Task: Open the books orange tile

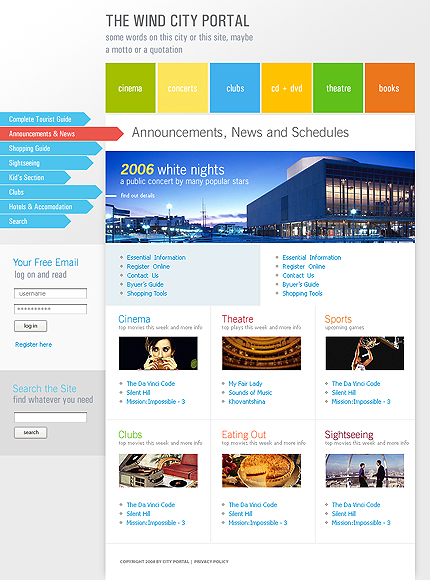Action: [390, 88]
